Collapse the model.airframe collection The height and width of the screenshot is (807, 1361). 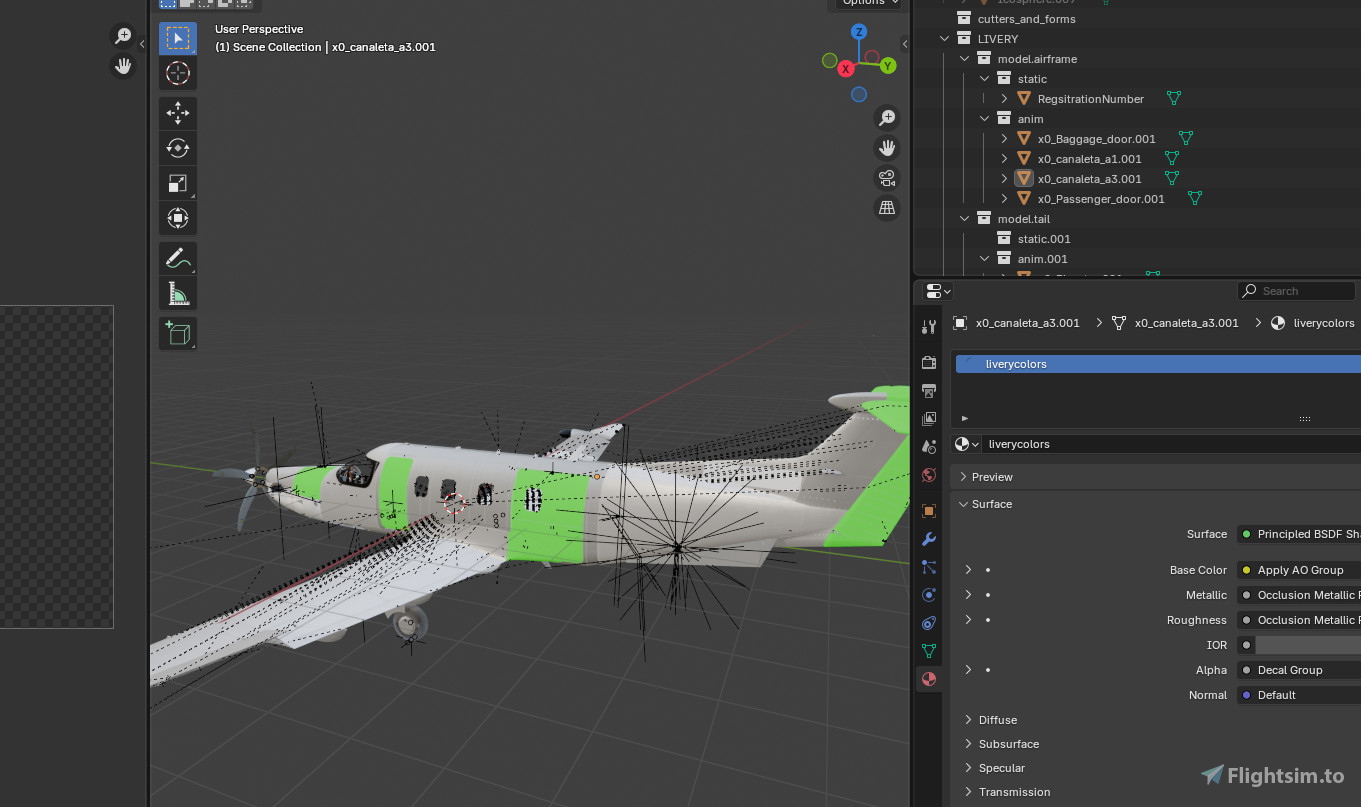coord(963,58)
